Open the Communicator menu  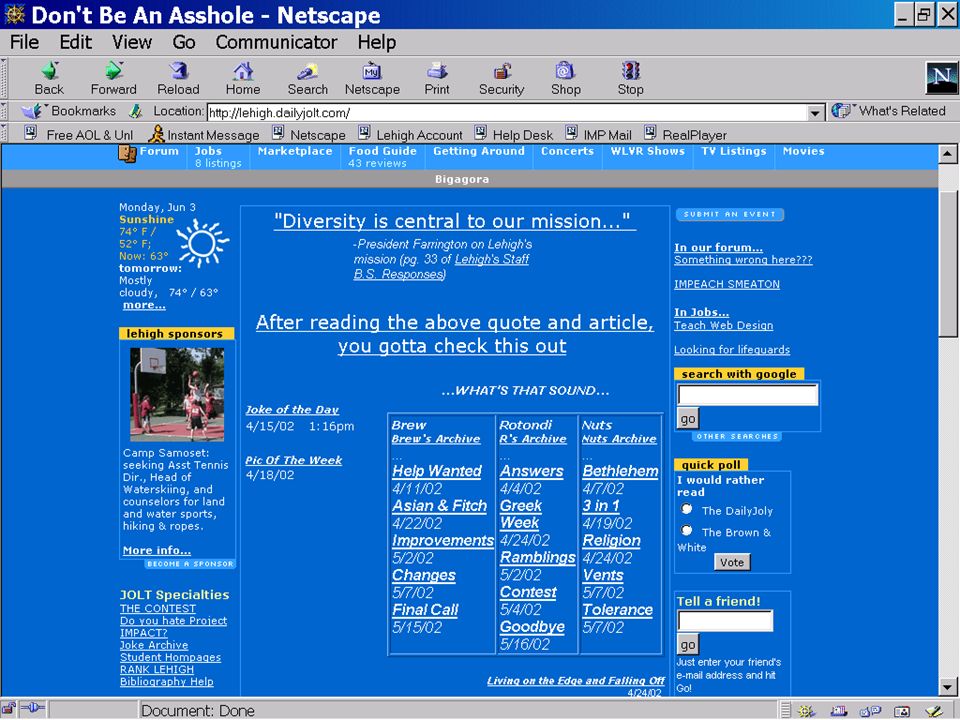pyautogui.click(x=276, y=42)
